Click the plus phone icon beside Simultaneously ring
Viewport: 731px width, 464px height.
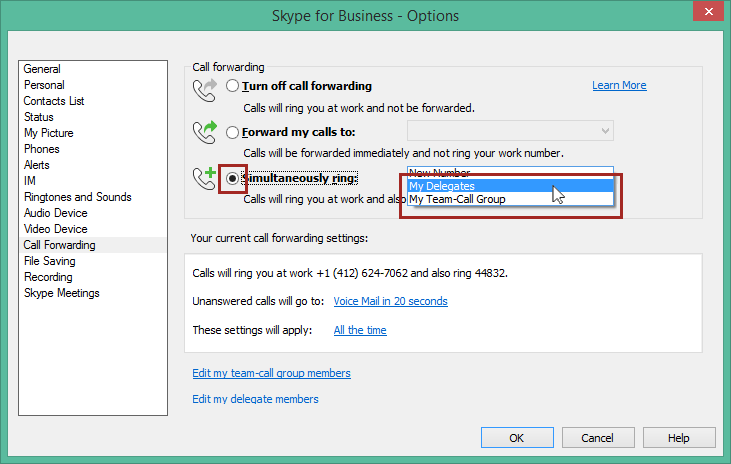coord(205,178)
